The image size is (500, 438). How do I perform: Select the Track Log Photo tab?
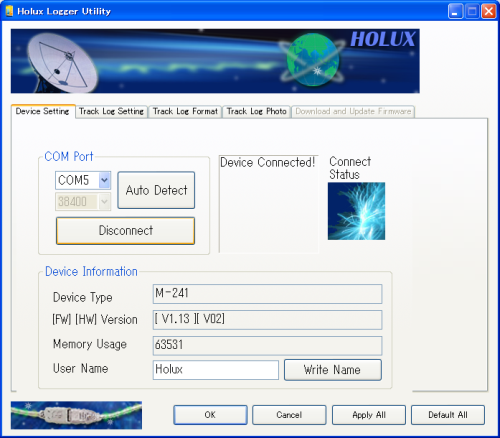tap(256, 111)
